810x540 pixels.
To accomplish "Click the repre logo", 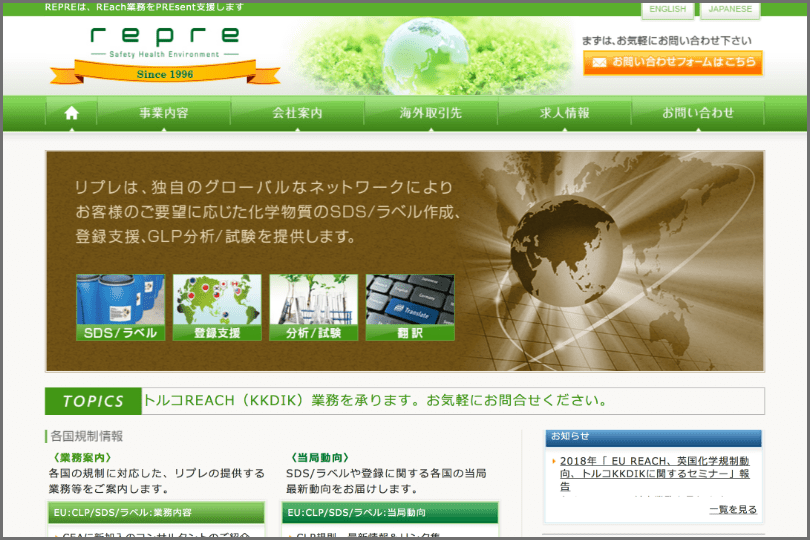I will pyautogui.click(x=165, y=40).
